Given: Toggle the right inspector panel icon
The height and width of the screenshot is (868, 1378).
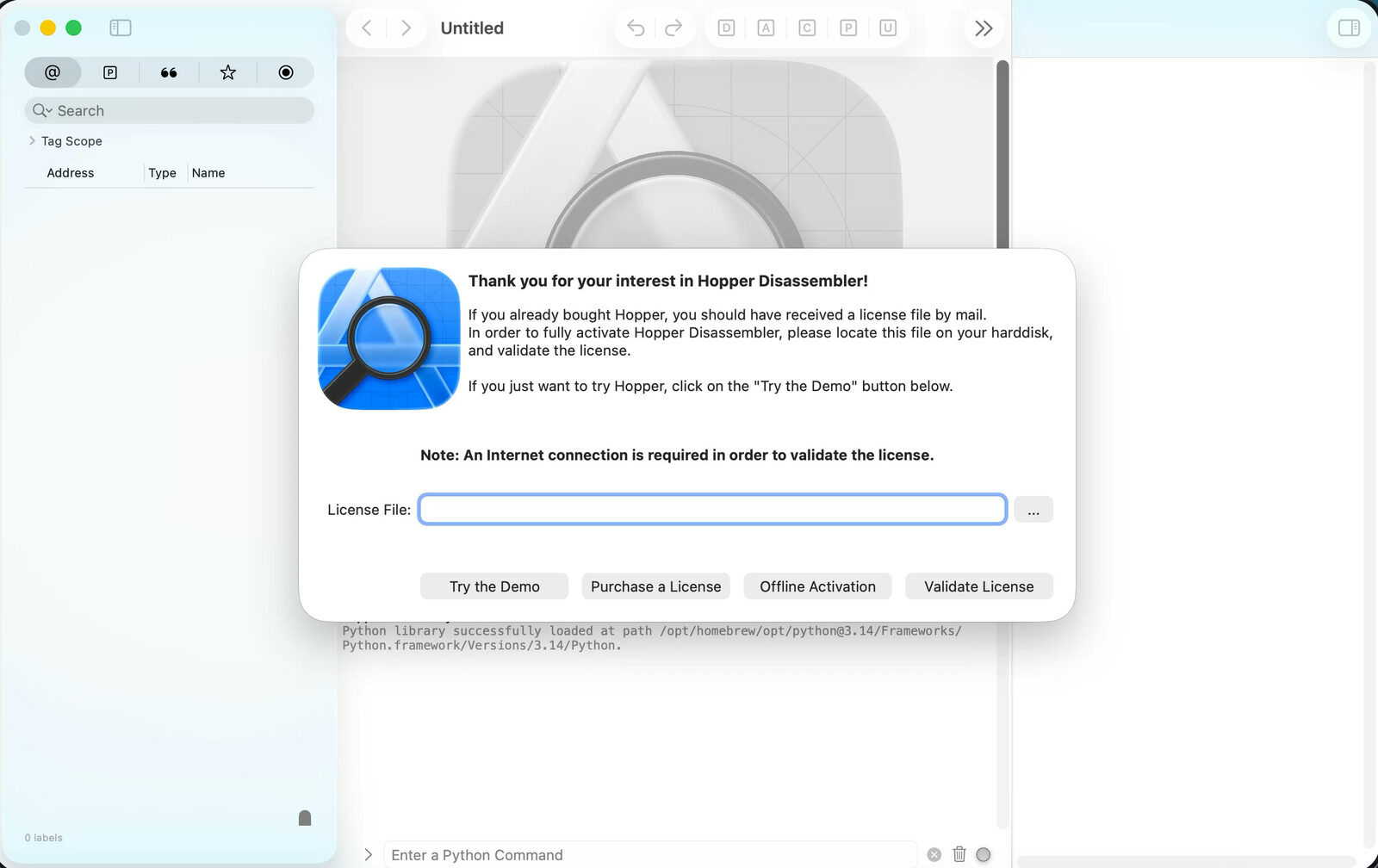Looking at the screenshot, I should 1349,28.
